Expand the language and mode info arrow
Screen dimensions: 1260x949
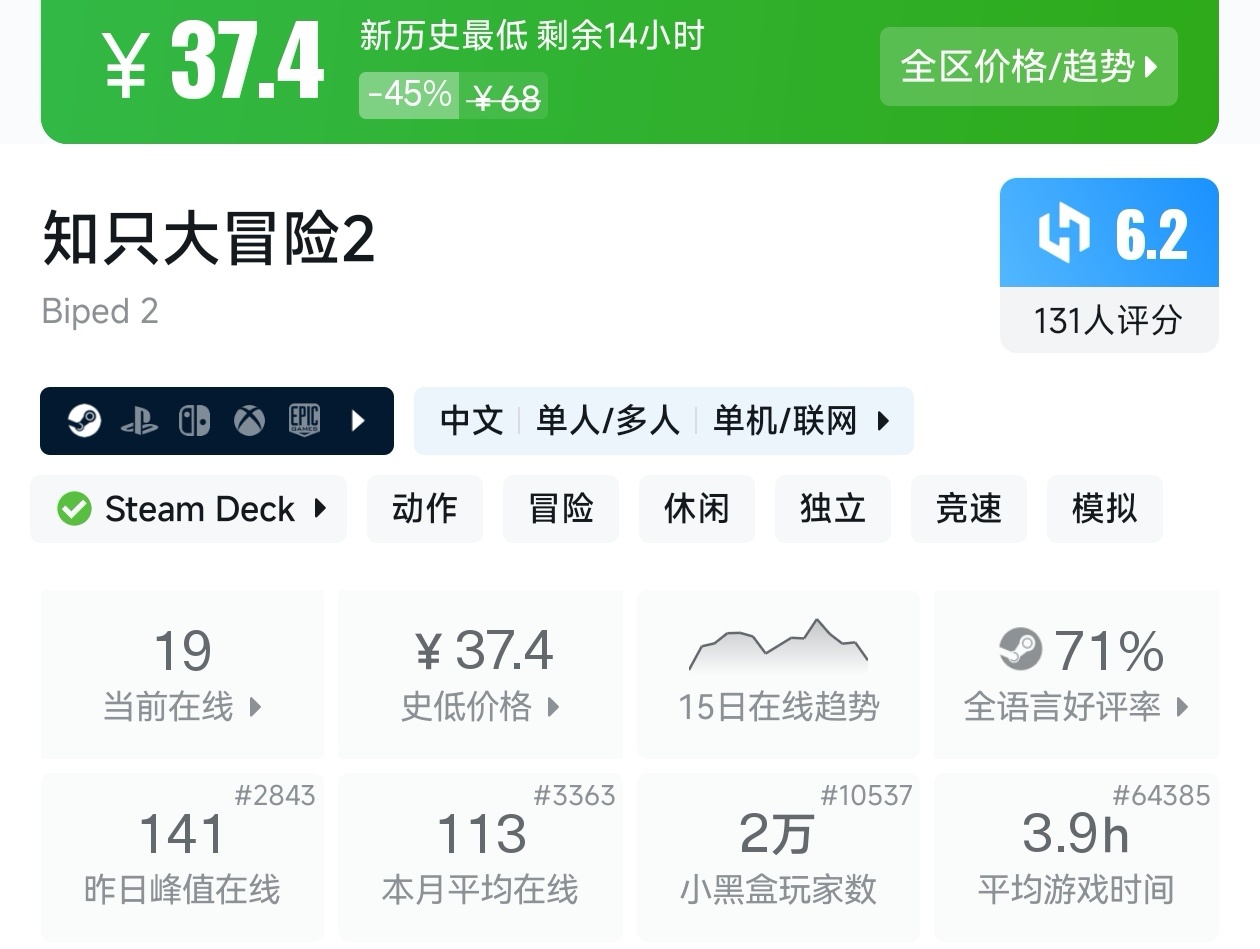pyautogui.click(x=883, y=421)
